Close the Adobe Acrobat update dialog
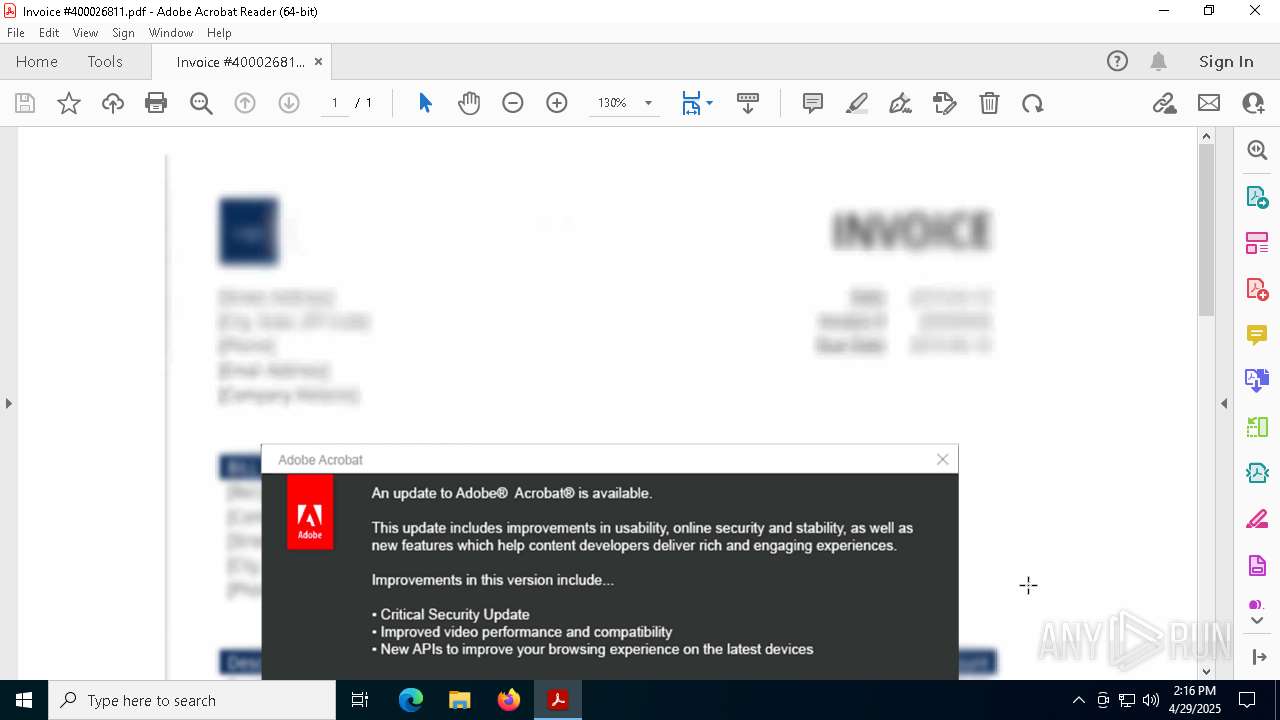 942,459
